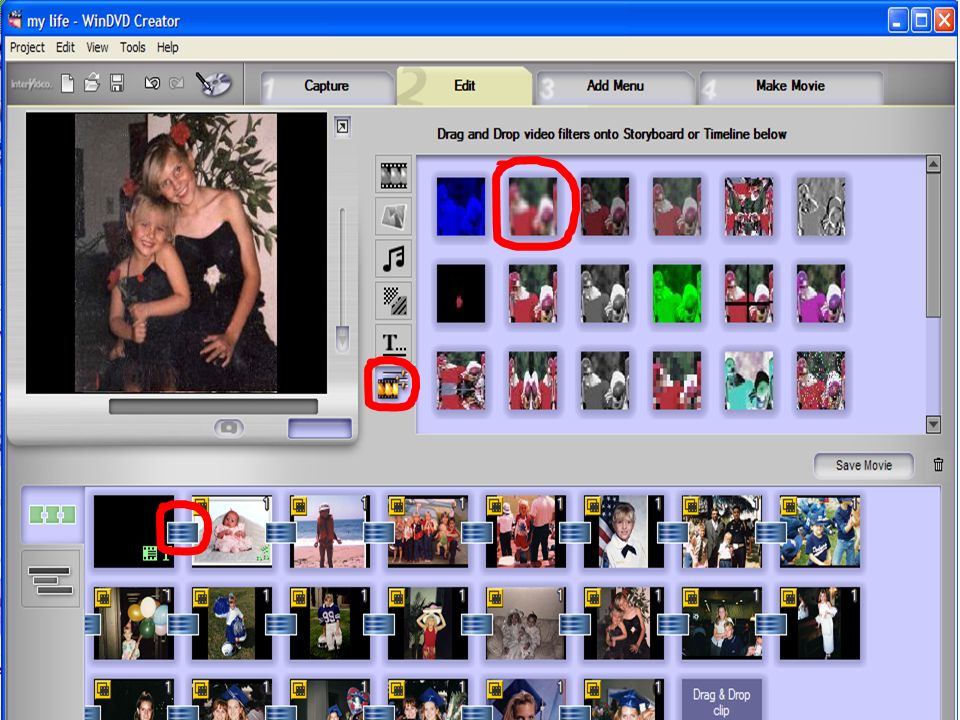Go to the Capture step tab
The width and height of the screenshot is (960, 720).
coord(326,86)
